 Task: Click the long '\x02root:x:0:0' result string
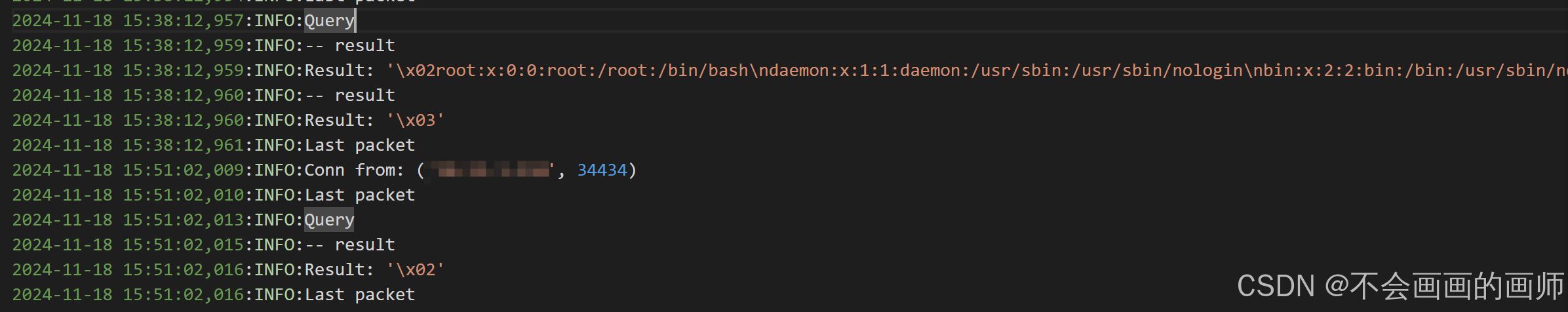(977, 70)
